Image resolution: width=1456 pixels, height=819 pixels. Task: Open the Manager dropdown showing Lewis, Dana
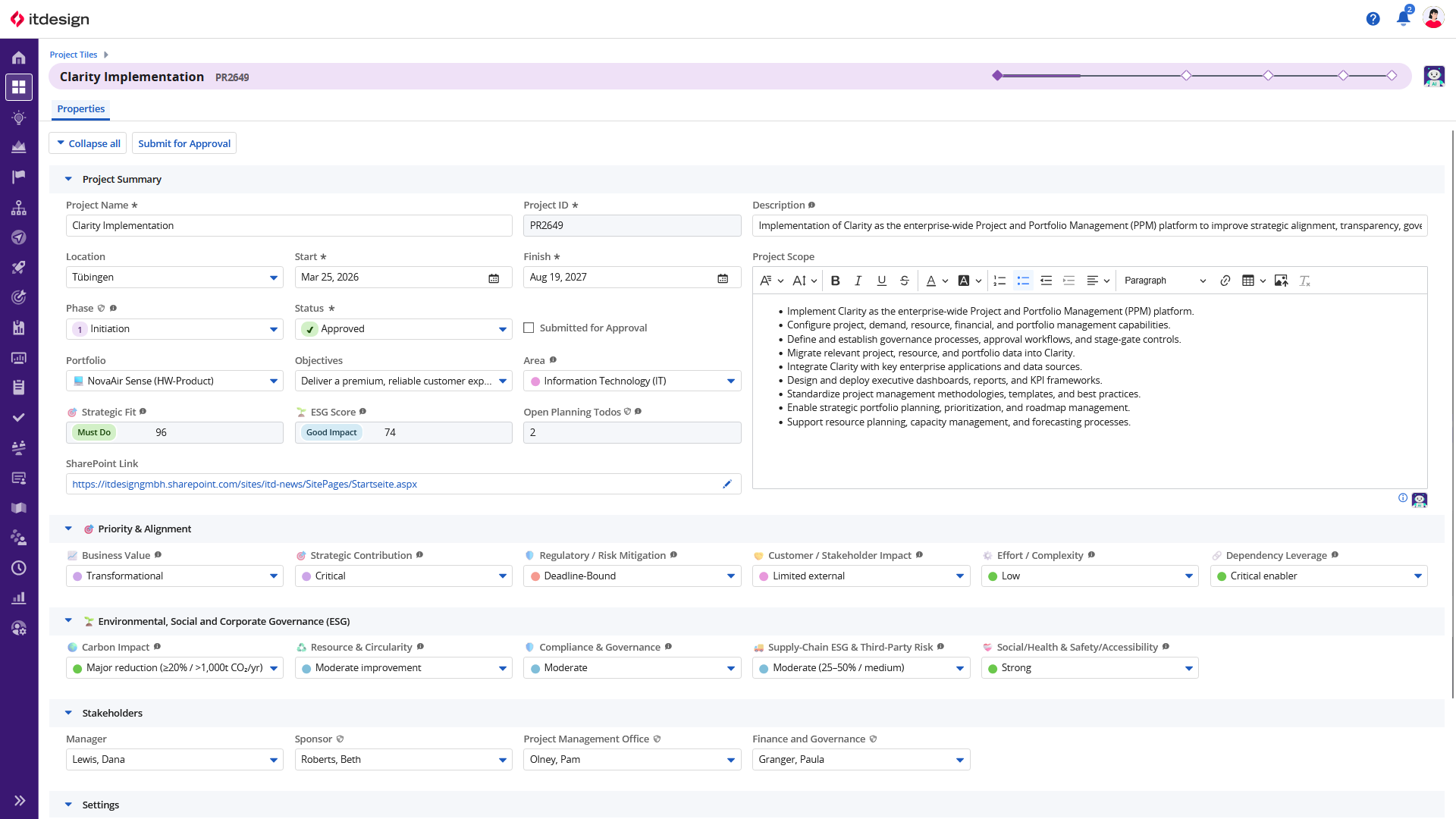[174, 760]
